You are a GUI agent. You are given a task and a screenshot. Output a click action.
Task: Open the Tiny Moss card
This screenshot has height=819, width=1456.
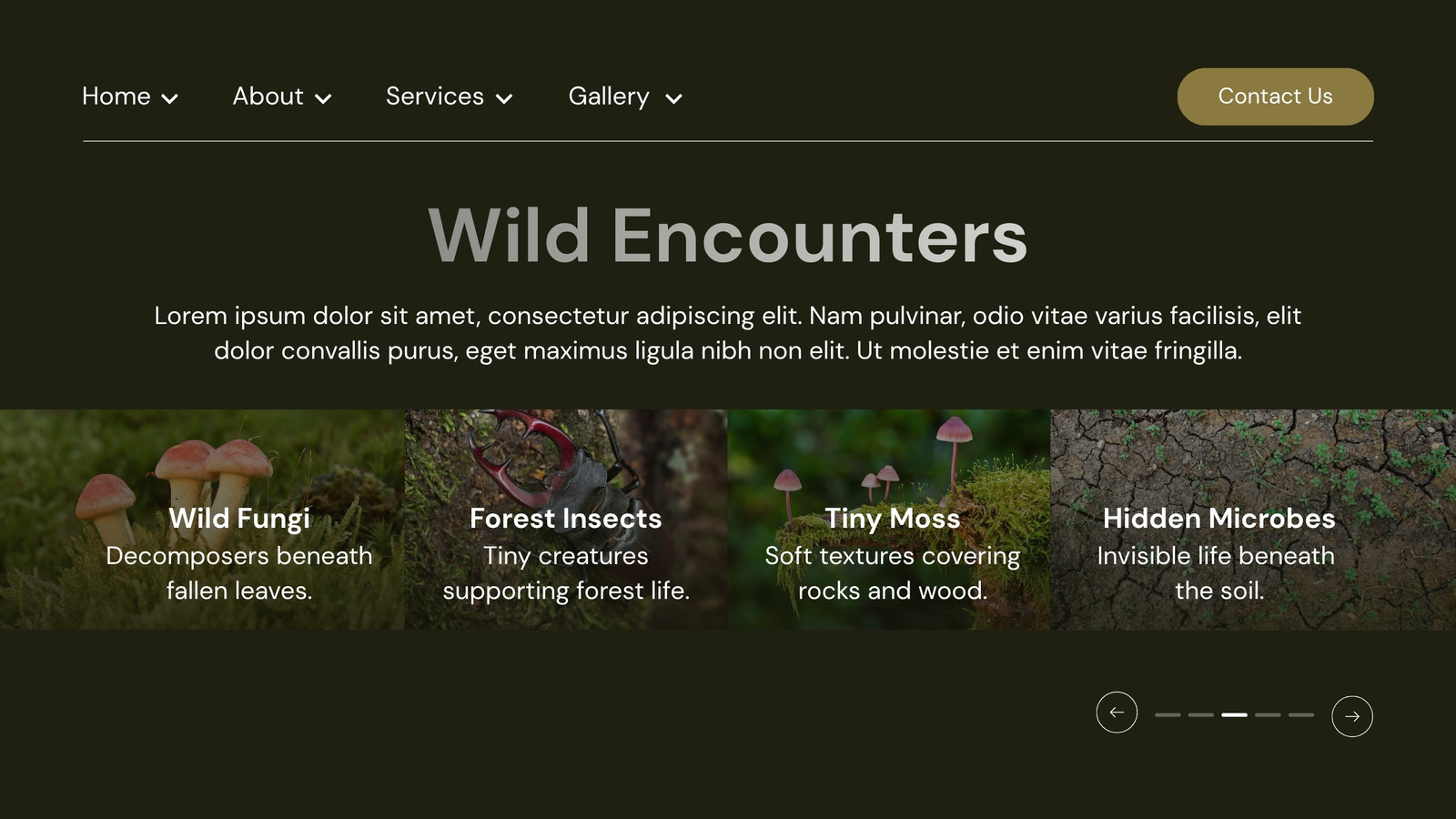(x=889, y=520)
